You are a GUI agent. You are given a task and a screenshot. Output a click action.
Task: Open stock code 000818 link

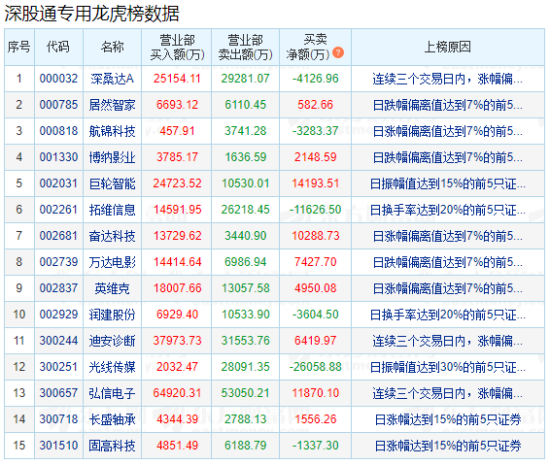coord(59,131)
